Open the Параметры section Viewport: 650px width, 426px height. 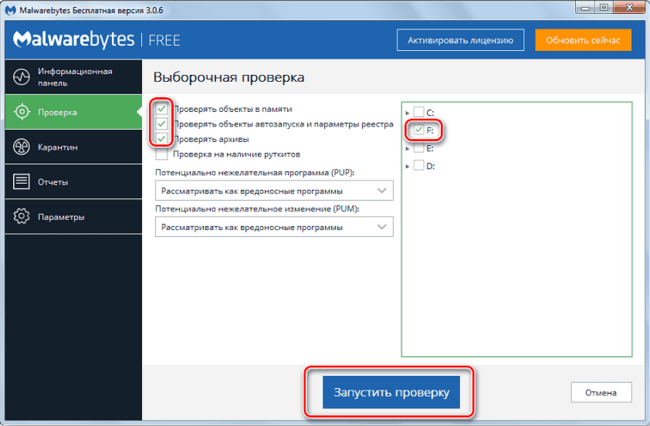(x=73, y=216)
